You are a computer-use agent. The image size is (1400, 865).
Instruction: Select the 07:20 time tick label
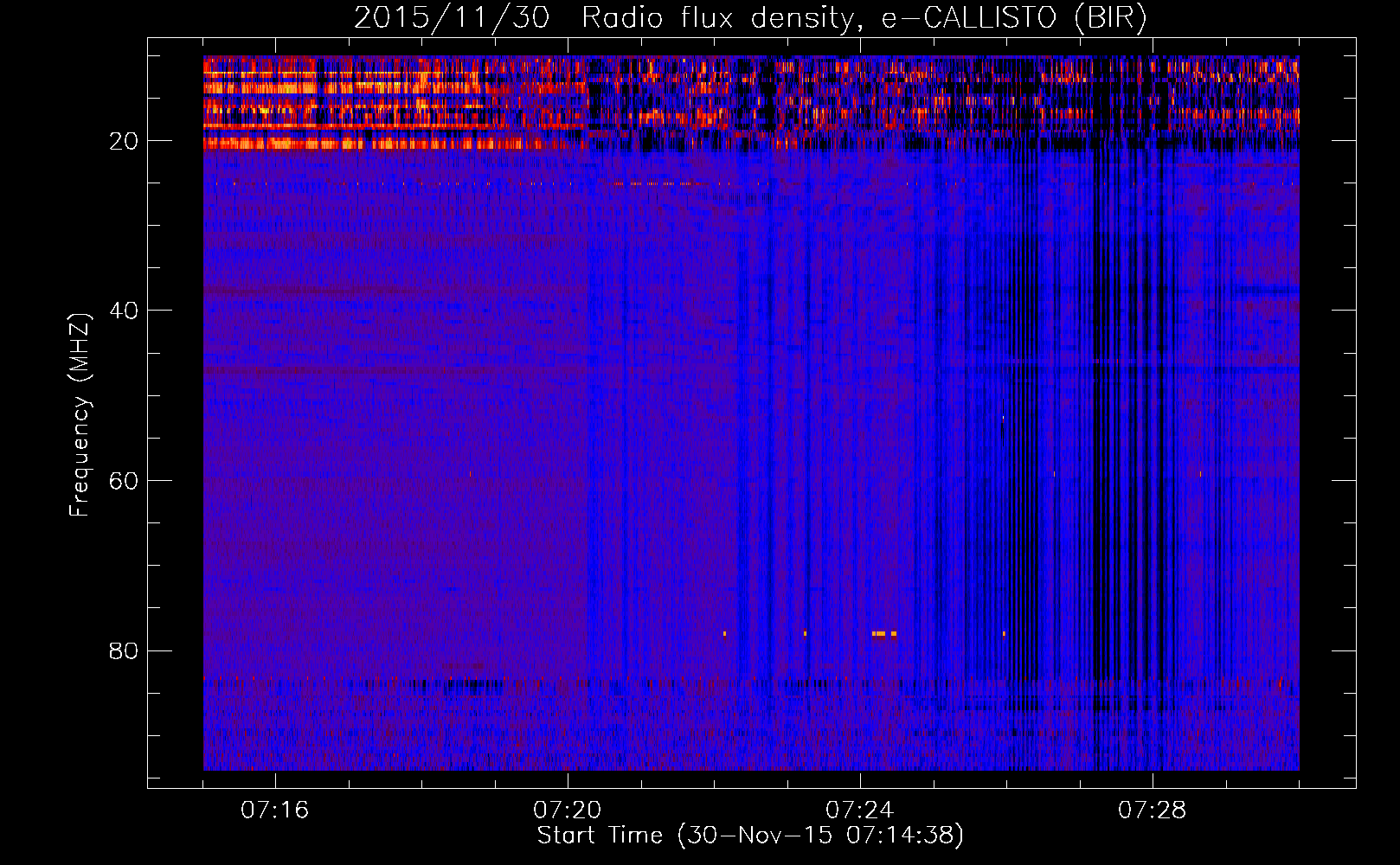568,811
